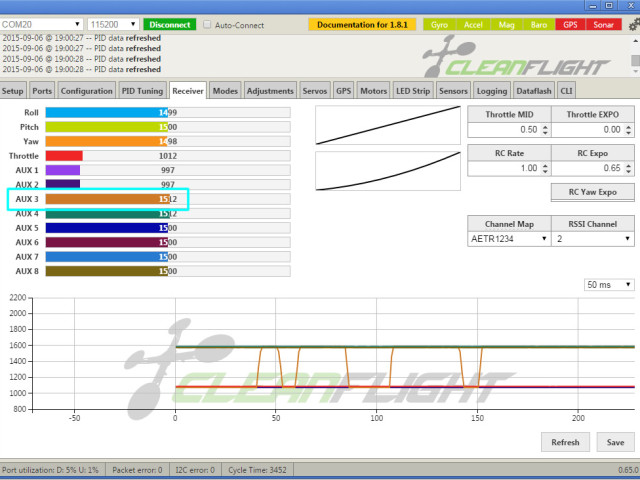Open the Motors tab
640x480 pixels.
[x=373, y=91]
